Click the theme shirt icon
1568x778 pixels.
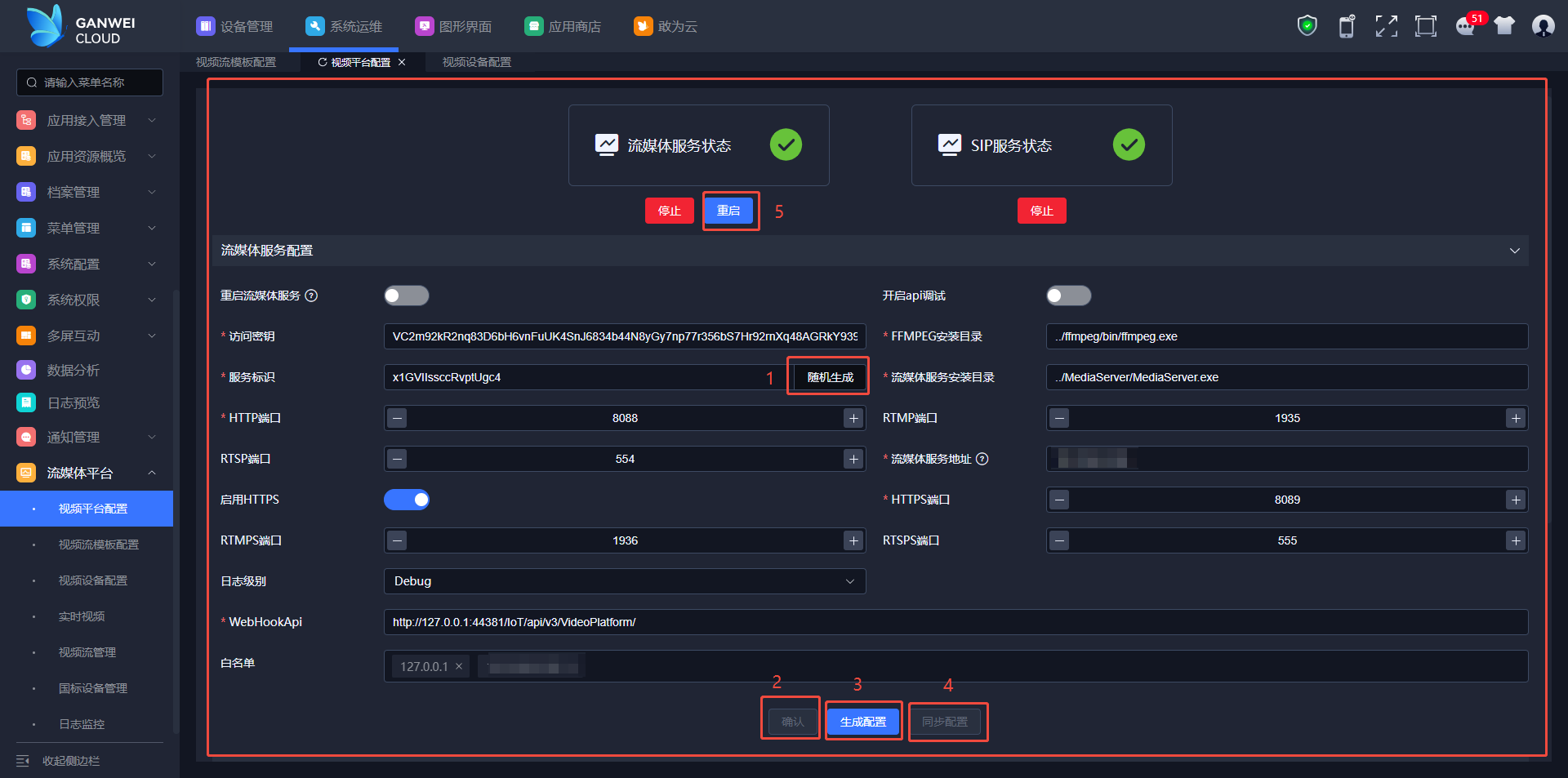point(1504,26)
